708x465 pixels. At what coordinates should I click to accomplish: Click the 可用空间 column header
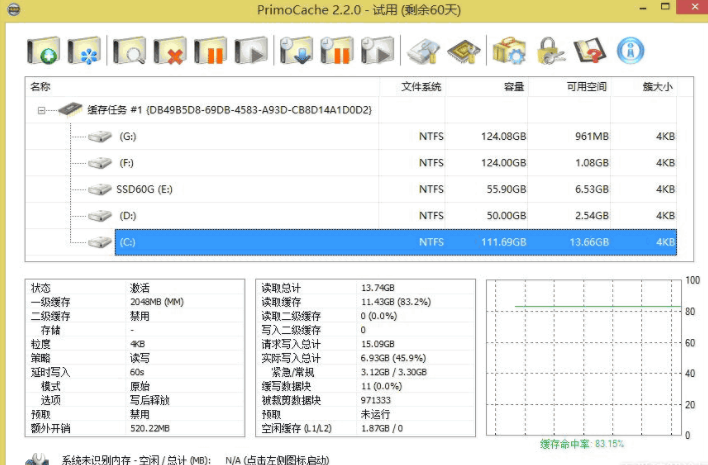pyautogui.click(x=584, y=87)
